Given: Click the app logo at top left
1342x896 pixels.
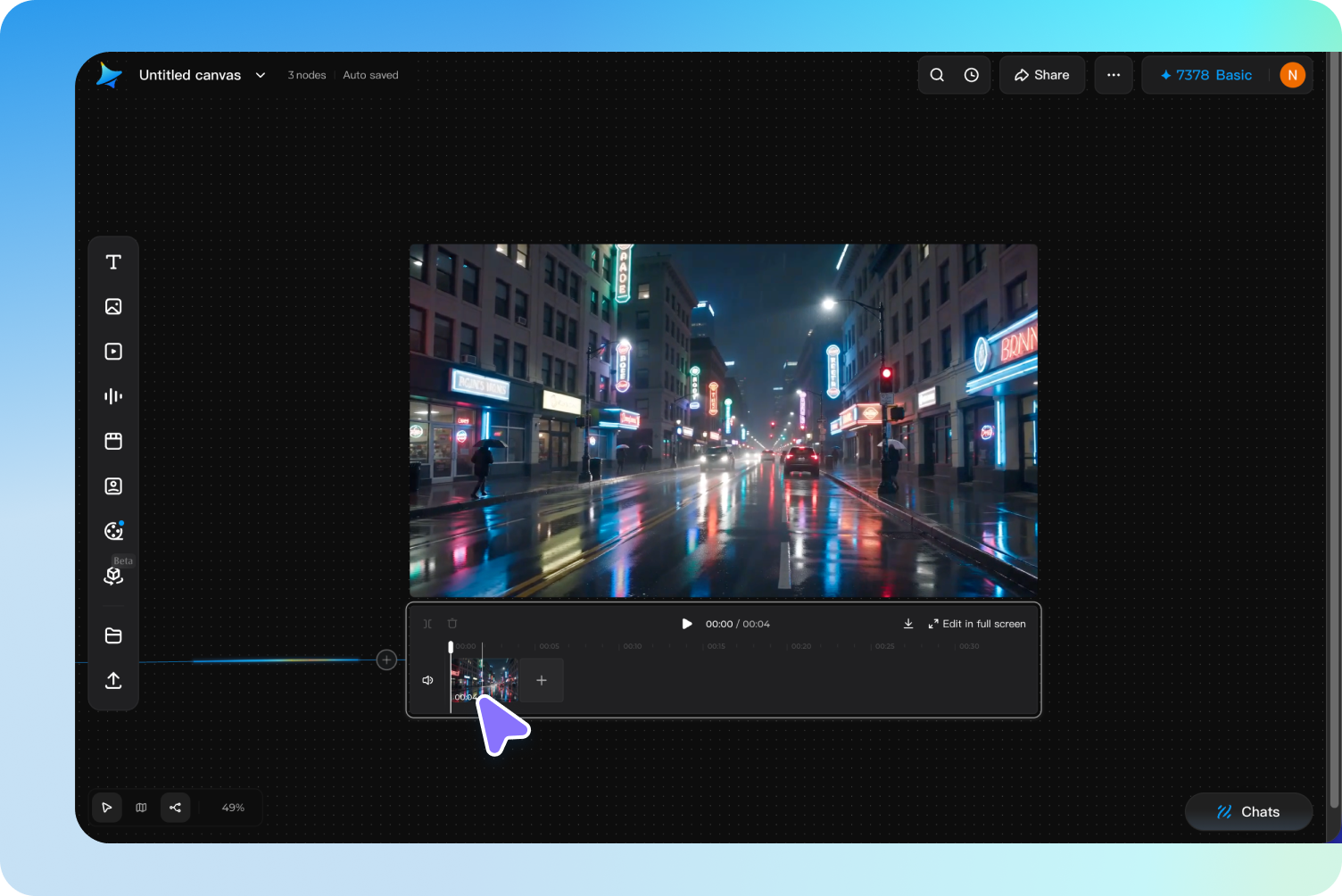Looking at the screenshot, I should [109, 75].
